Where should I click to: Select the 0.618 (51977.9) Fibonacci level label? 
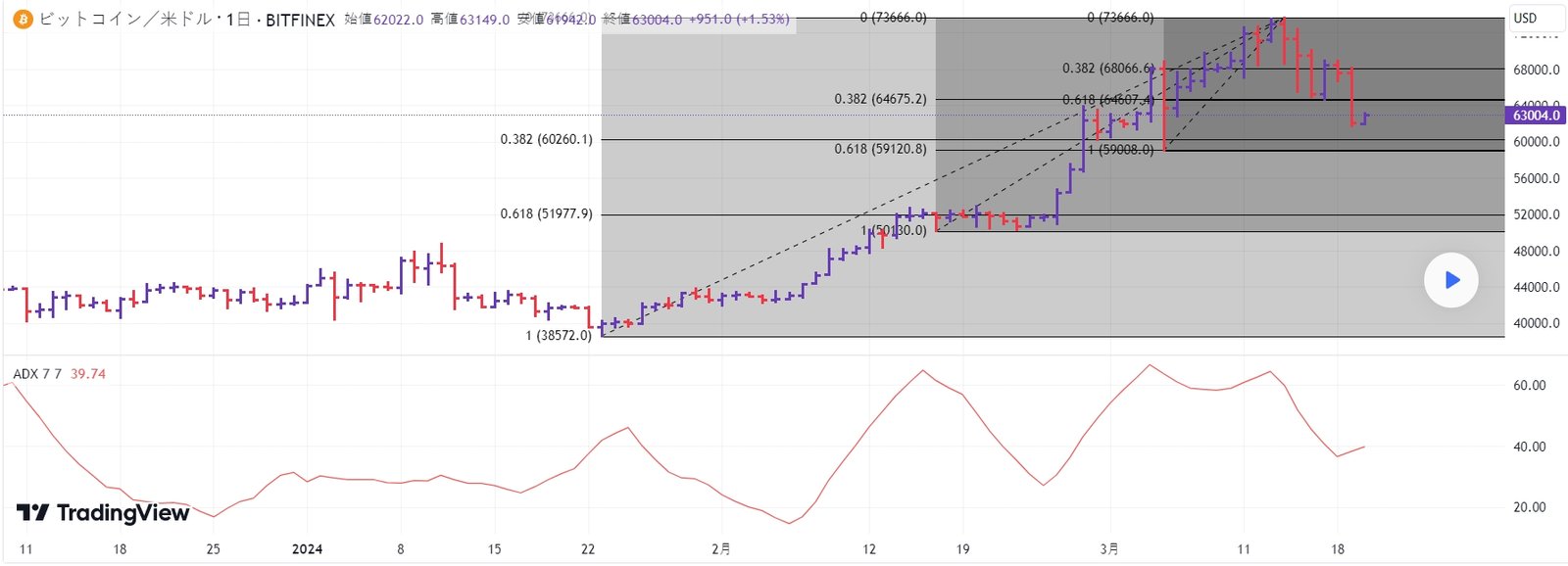(x=546, y=213)
